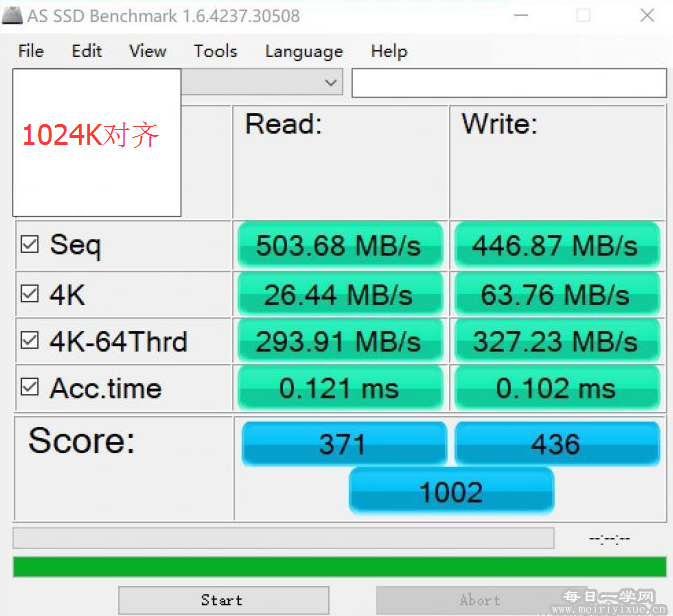Viewport: 673px width, 616px height.
Task: Click the Abort button
Action: 481,600
